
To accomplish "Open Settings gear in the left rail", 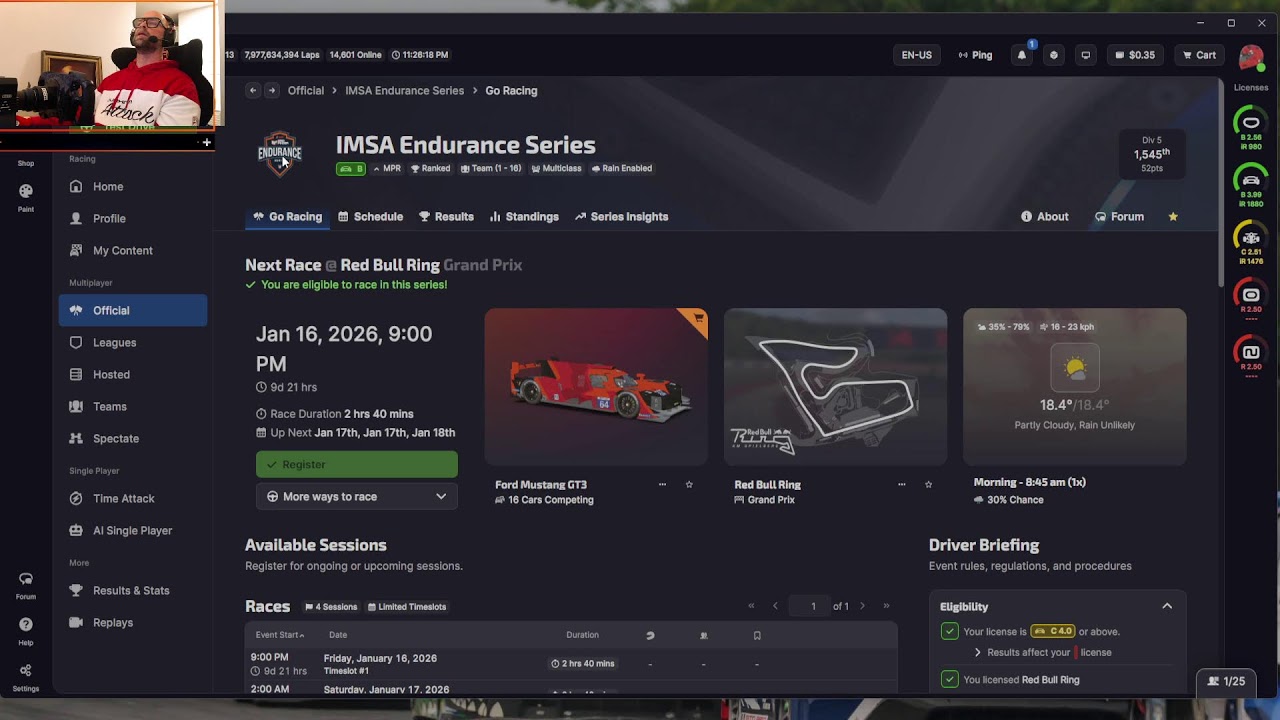I will pyautogui.click(x=26, y=676).
